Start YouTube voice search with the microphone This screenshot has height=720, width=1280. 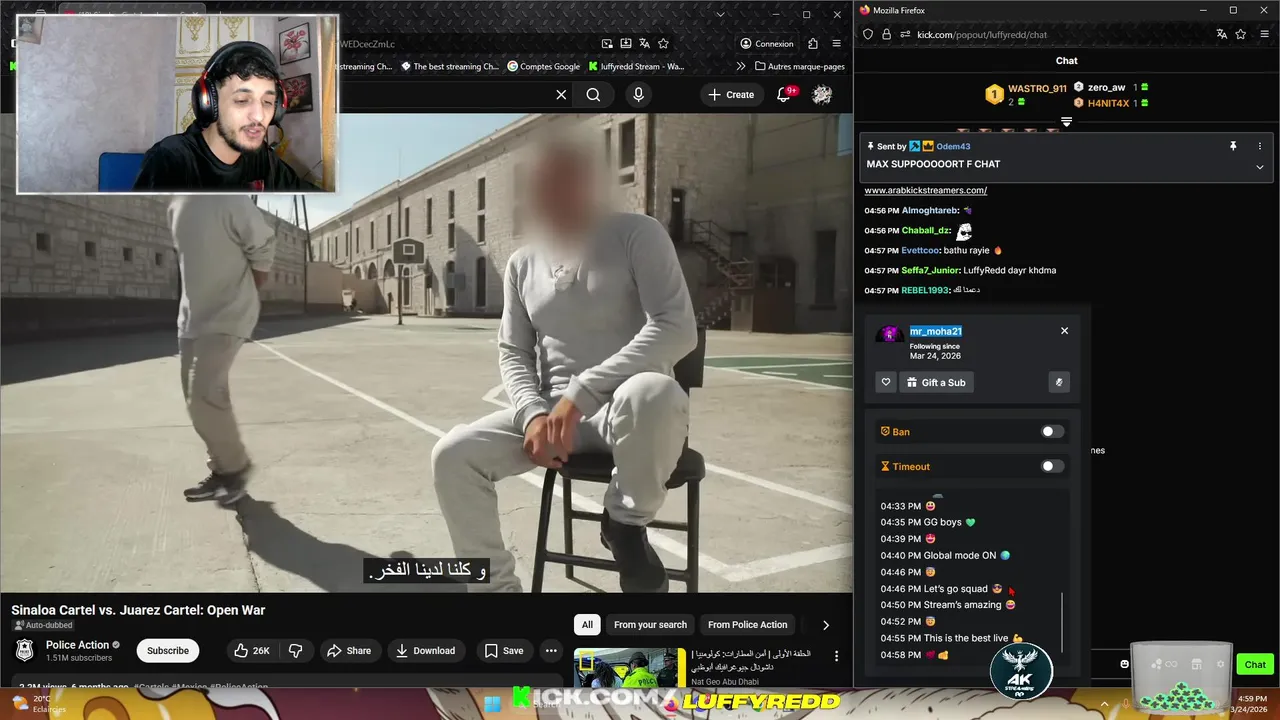(638, 95)
